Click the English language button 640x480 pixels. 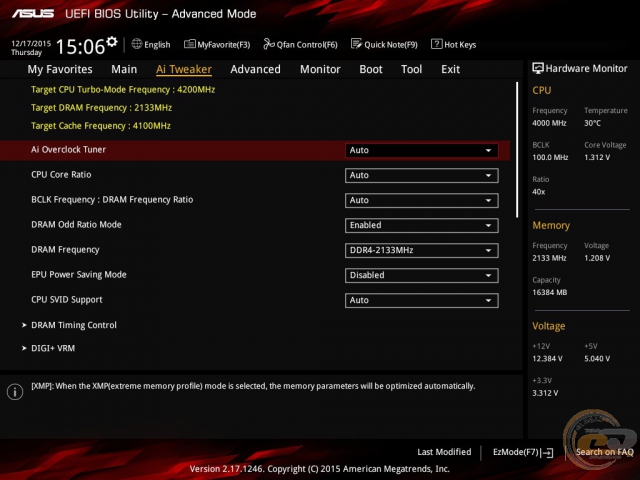157,44
